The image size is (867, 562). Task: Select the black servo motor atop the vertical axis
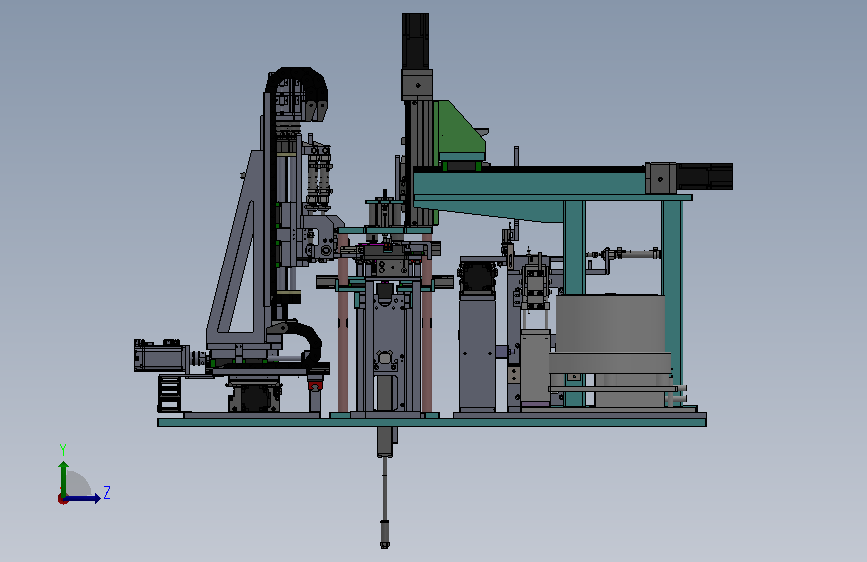416,41
